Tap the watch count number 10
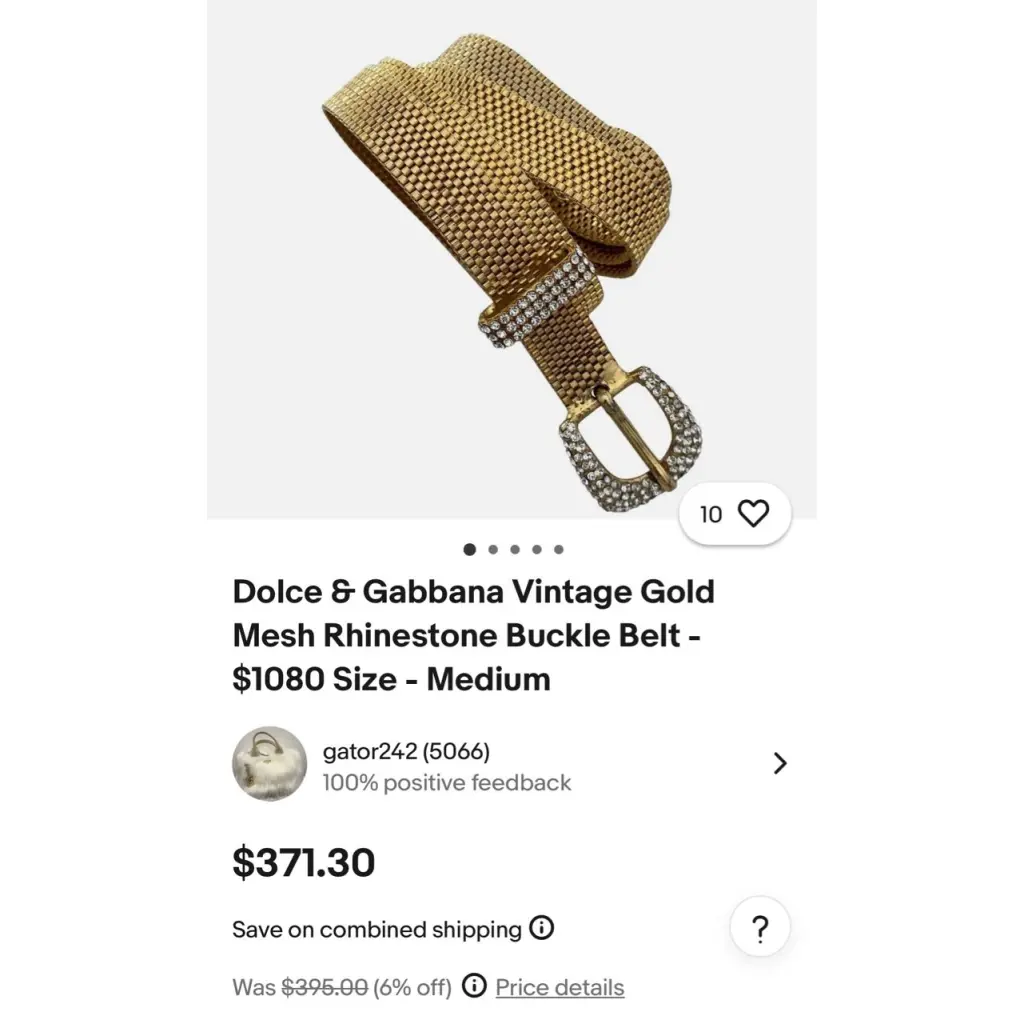This screenshot has height=1024, width=1024. 711,515
